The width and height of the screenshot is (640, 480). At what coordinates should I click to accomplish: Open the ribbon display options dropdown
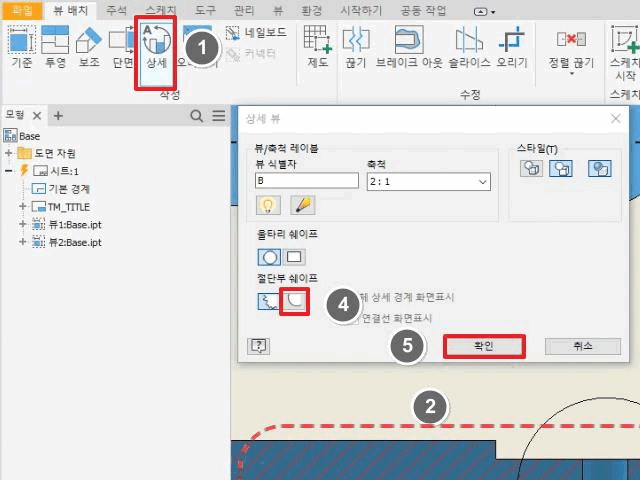(484, 12)
